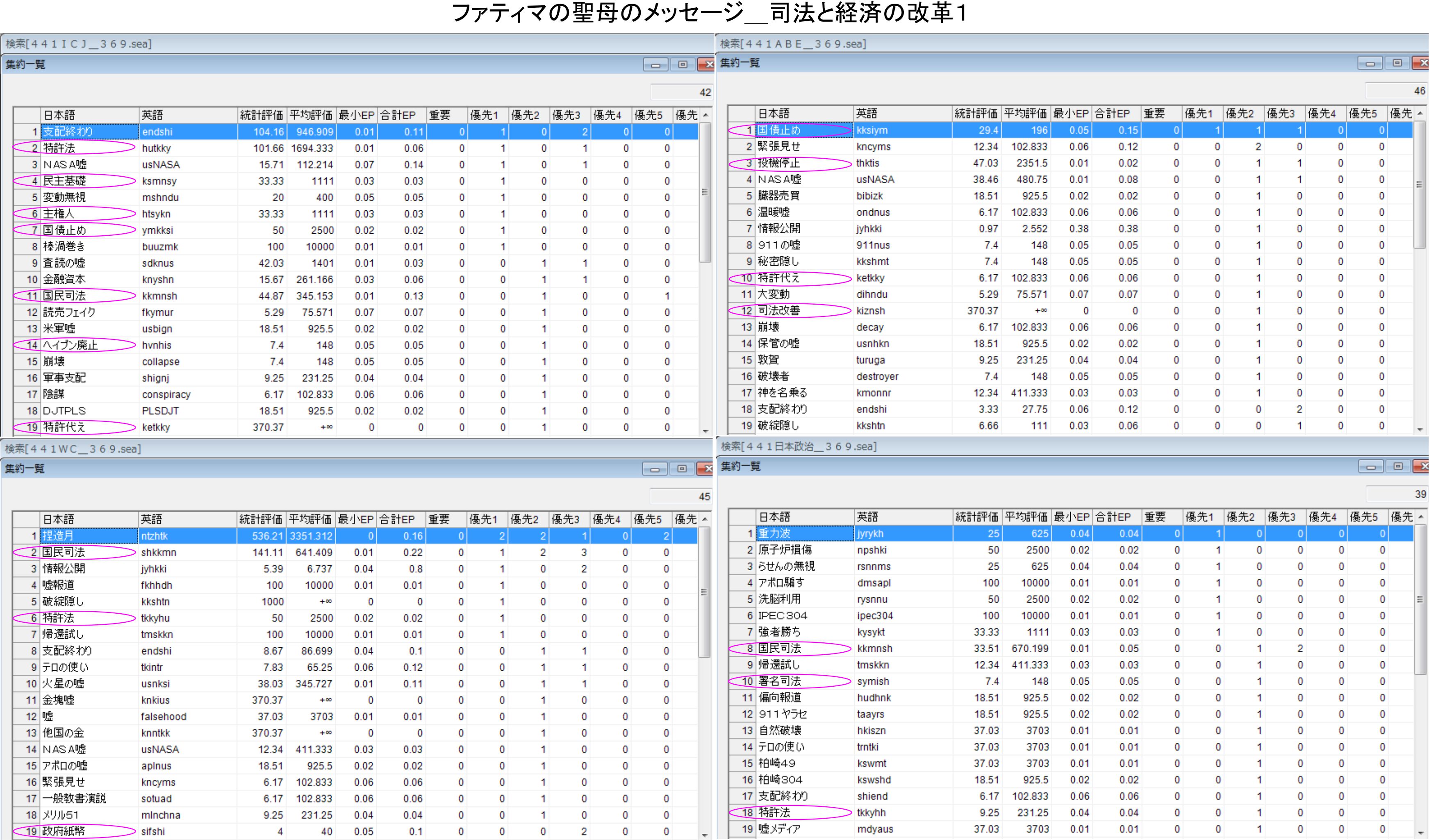Minimize the top-right 集約一覧 window
The height and width of the screenshot is (840, 1429).
tap(1370, 64)
